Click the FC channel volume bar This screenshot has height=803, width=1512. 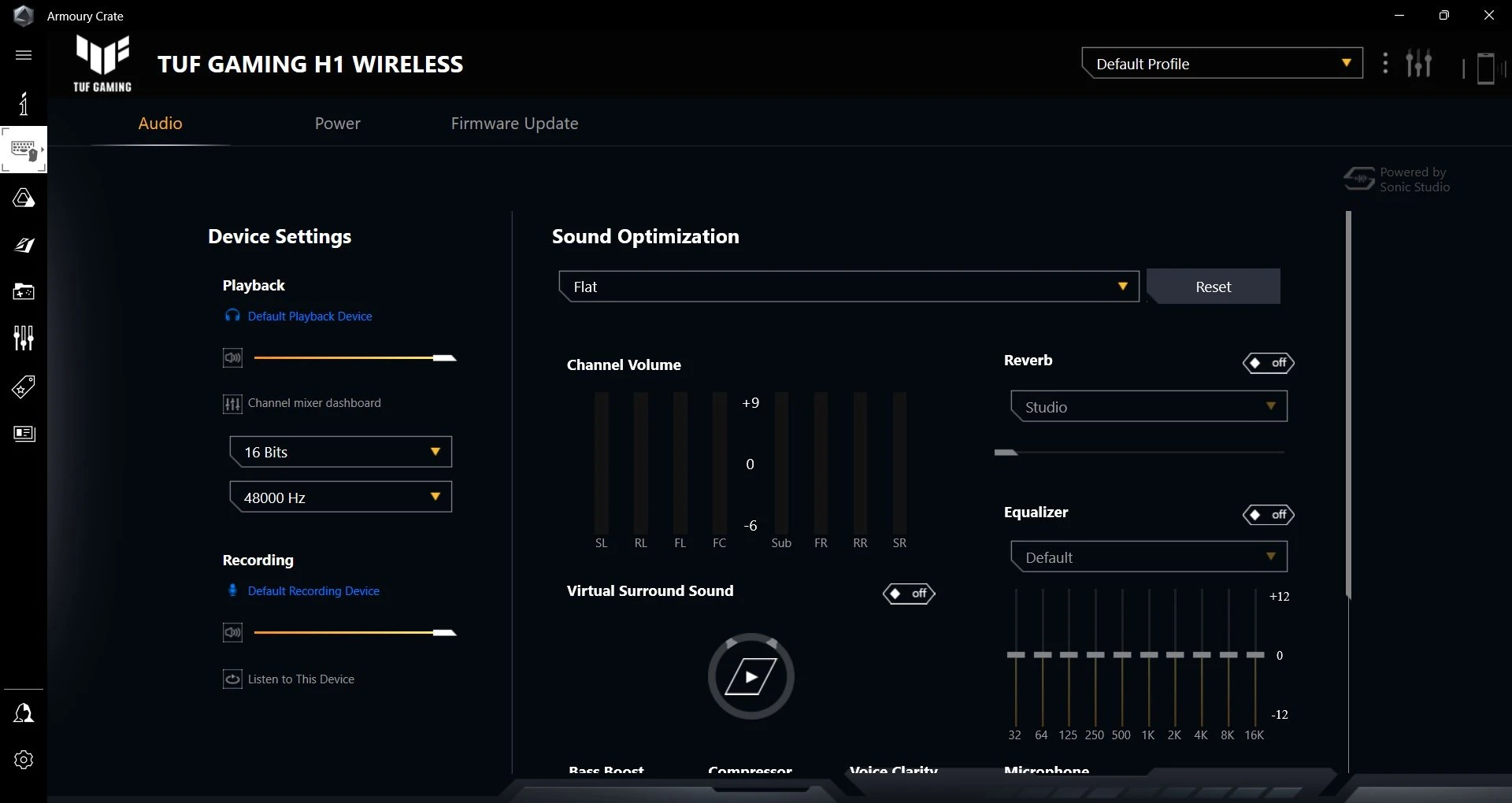(720, 464)
